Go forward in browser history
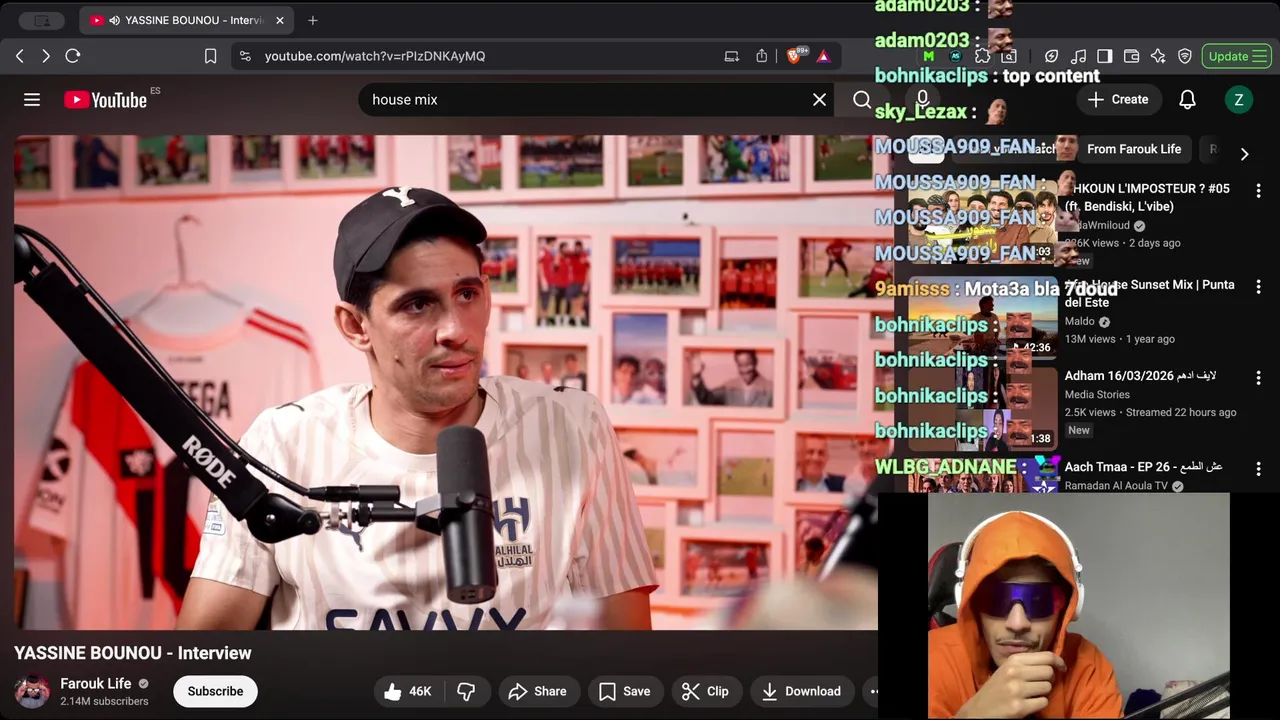 click(x=46, y=56)
